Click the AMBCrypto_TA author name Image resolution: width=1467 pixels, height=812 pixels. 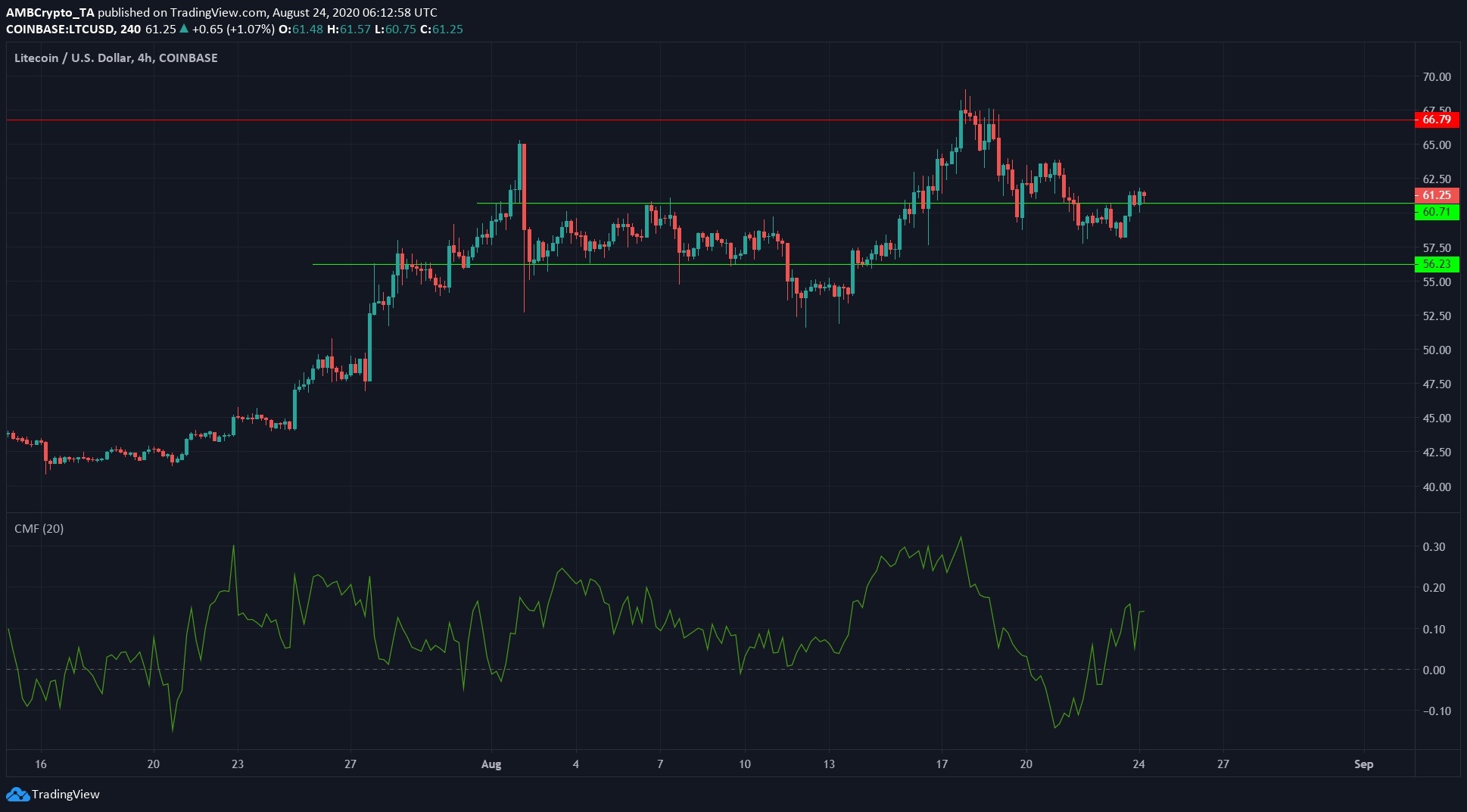point(50,12)
